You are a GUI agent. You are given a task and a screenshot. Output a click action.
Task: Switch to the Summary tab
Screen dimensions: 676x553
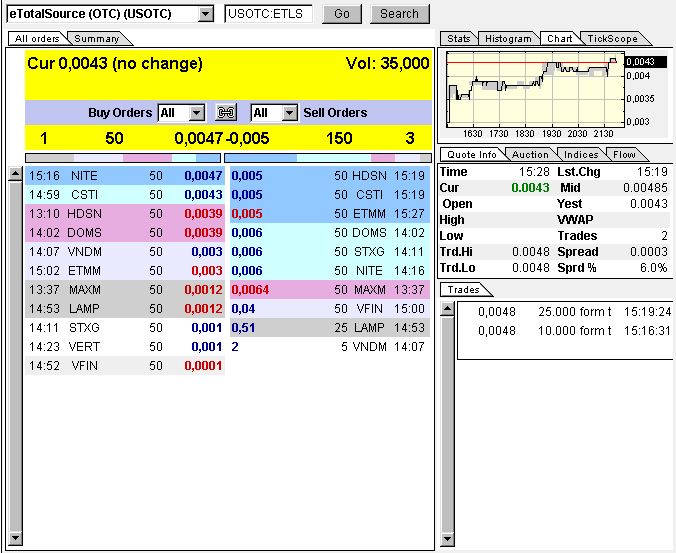click(97, 38)
